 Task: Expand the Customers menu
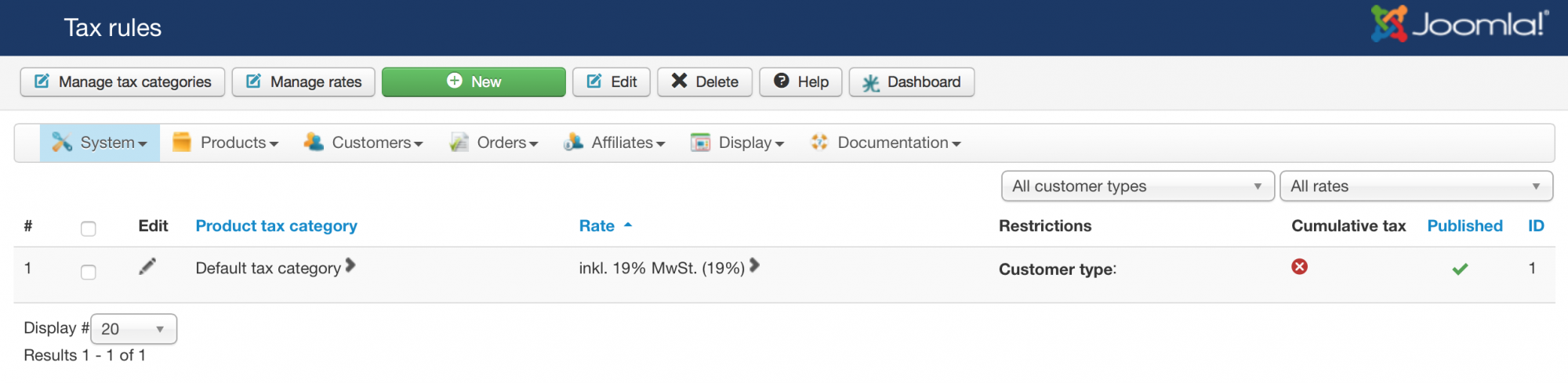(364, 143)
